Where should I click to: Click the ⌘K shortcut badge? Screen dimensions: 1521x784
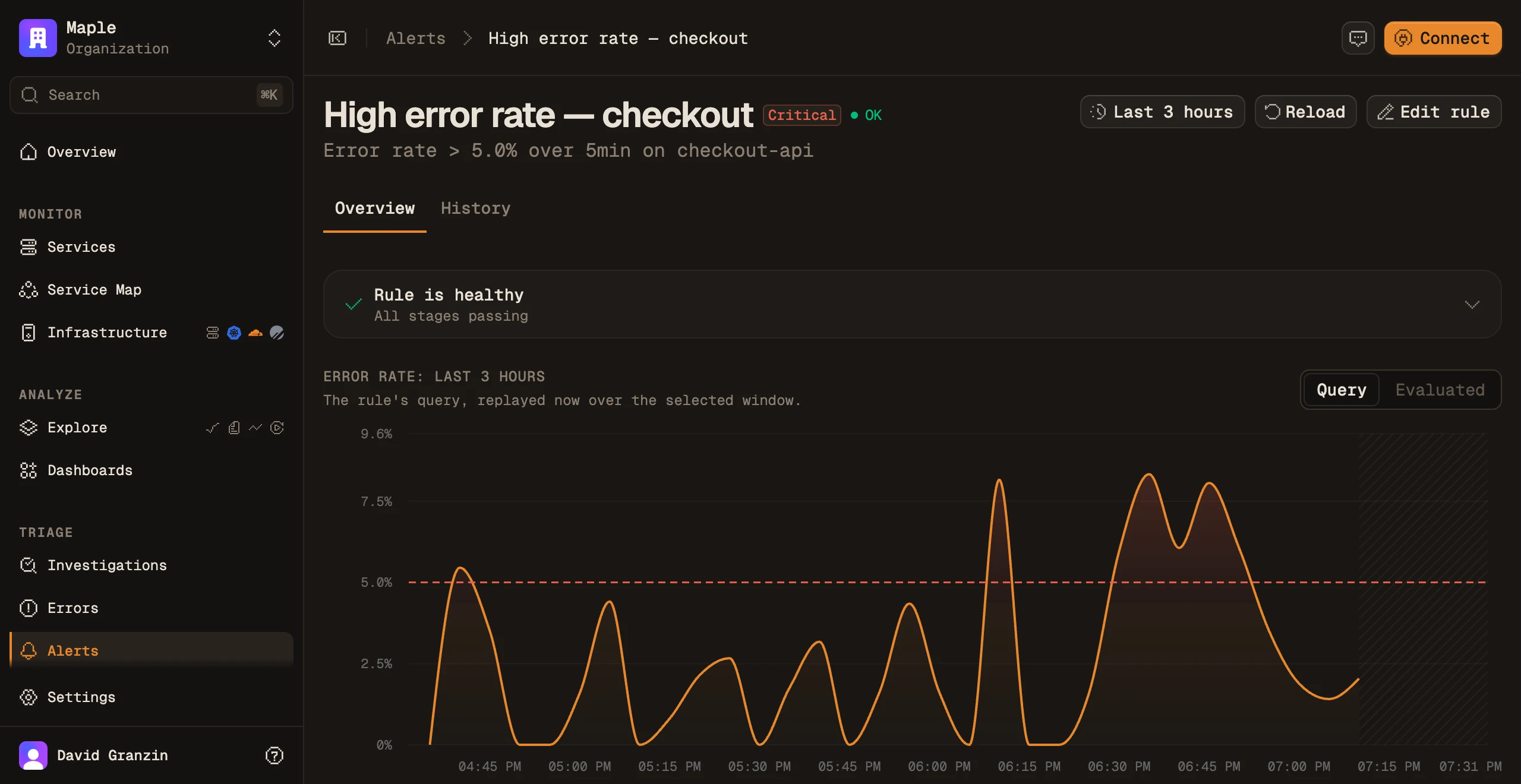click(269, 95)
